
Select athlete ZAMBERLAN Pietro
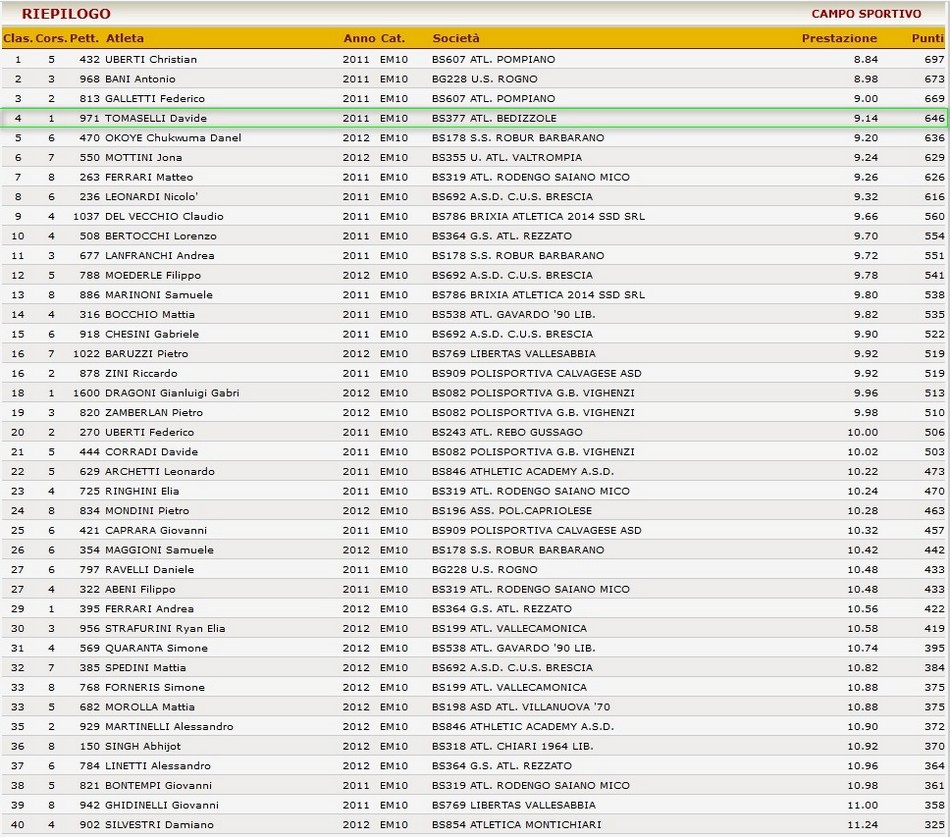point(154,412)
